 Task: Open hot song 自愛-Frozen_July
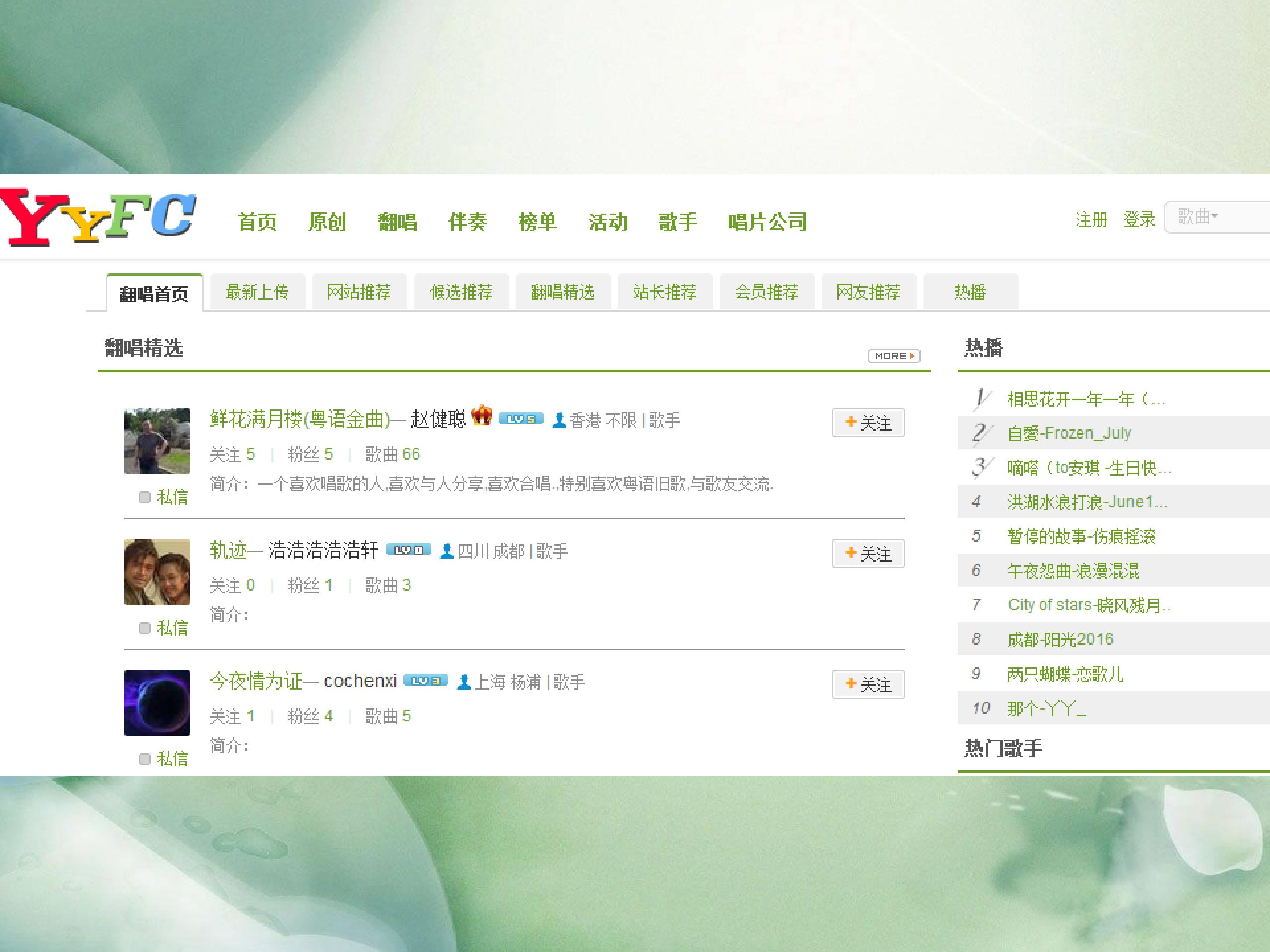click(1069, 433)
